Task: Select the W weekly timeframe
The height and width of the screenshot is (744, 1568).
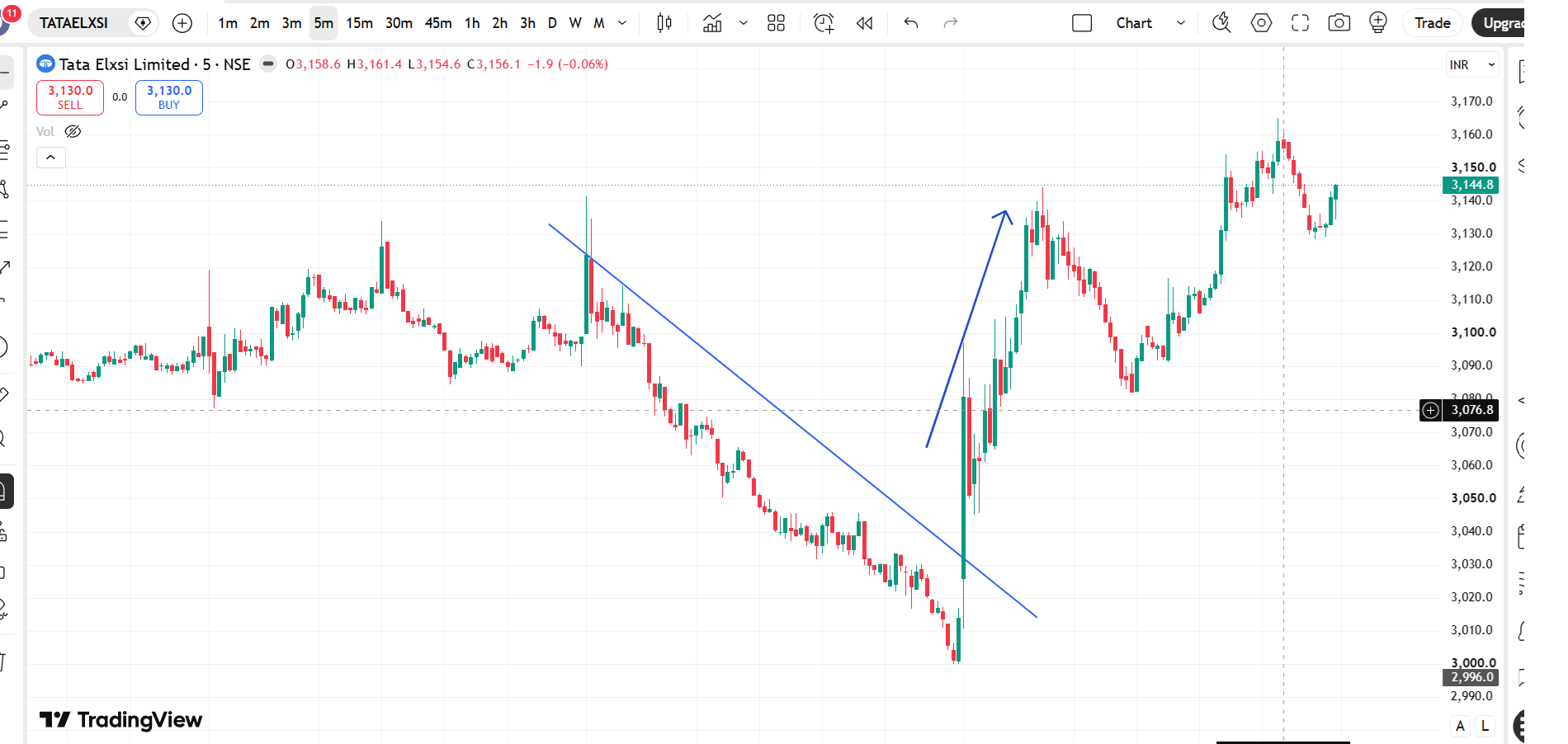Action: [x=575, y=23]
